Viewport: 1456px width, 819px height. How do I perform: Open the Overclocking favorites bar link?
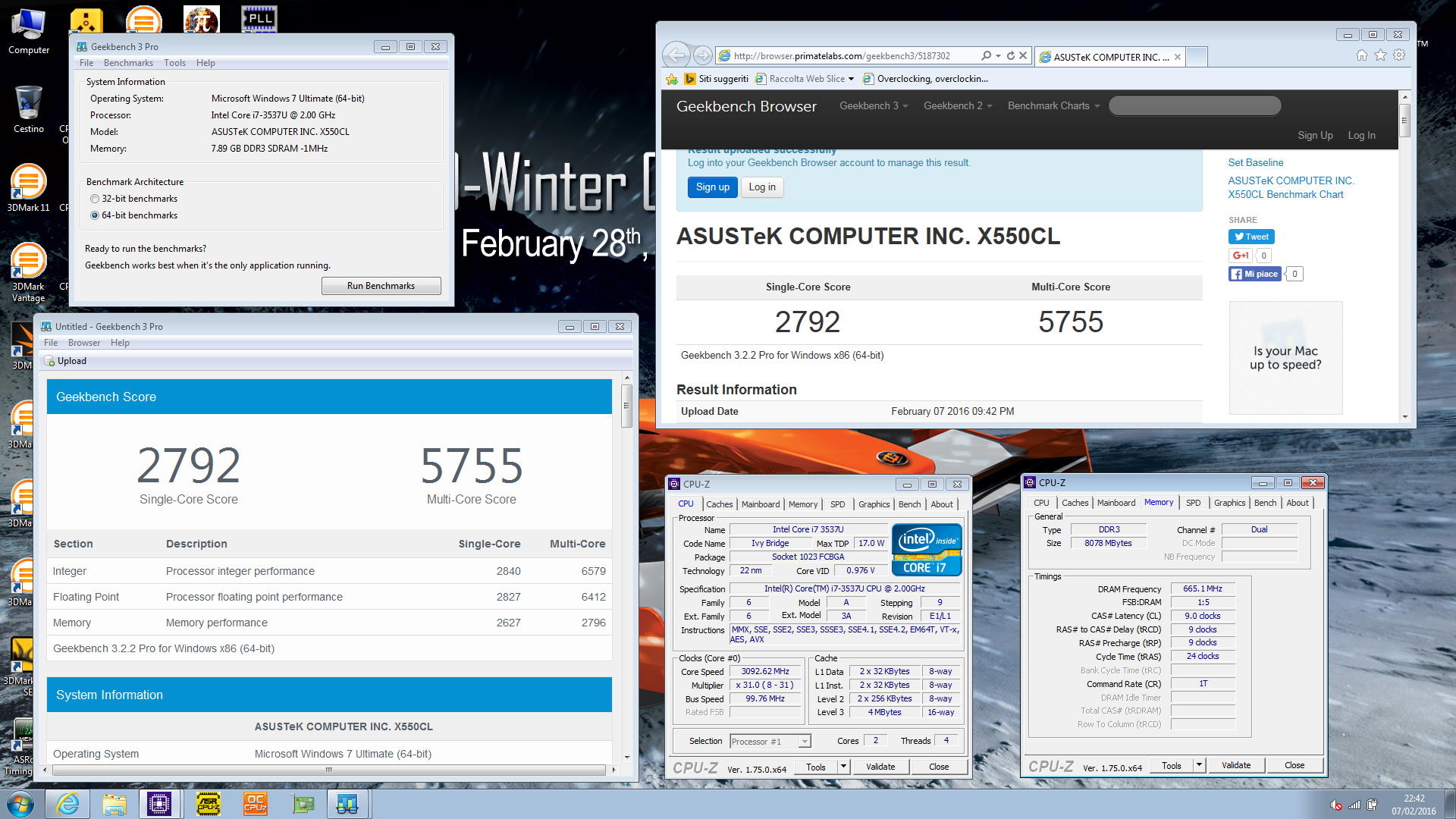[x=925, y=79]
